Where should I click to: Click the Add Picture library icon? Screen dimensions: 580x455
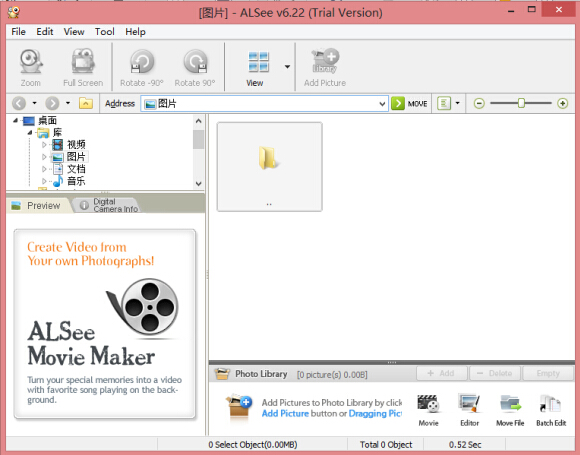pyautogui.click(x=325, y=67)
